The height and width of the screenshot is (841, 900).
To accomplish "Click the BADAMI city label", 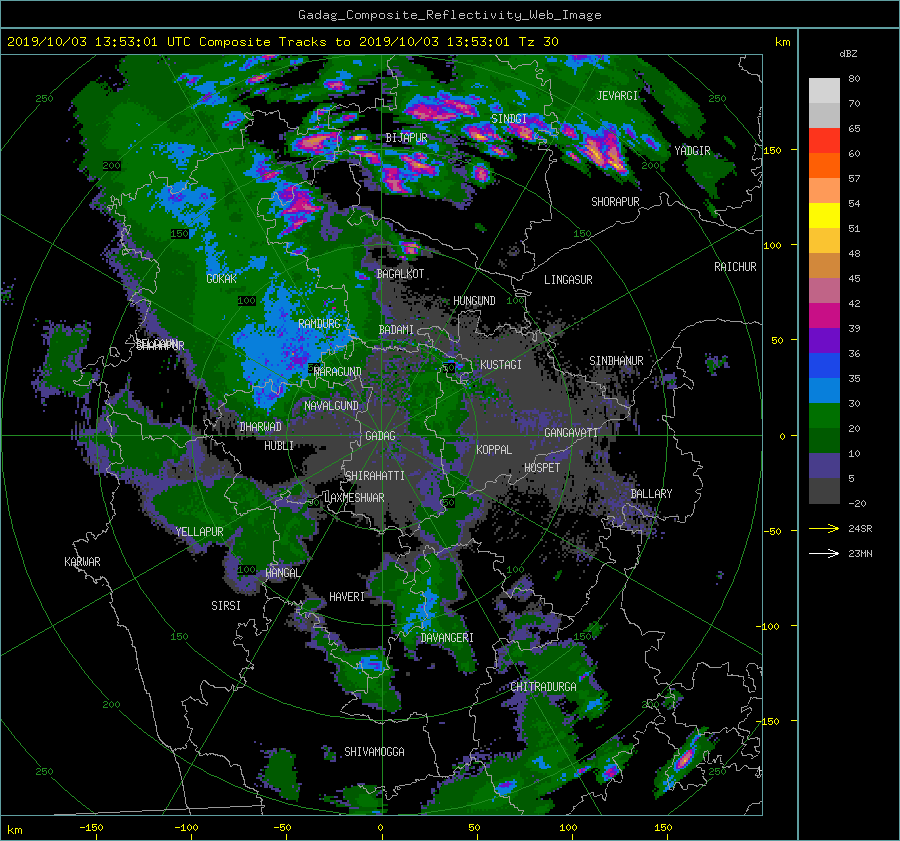I will [396, 330].
